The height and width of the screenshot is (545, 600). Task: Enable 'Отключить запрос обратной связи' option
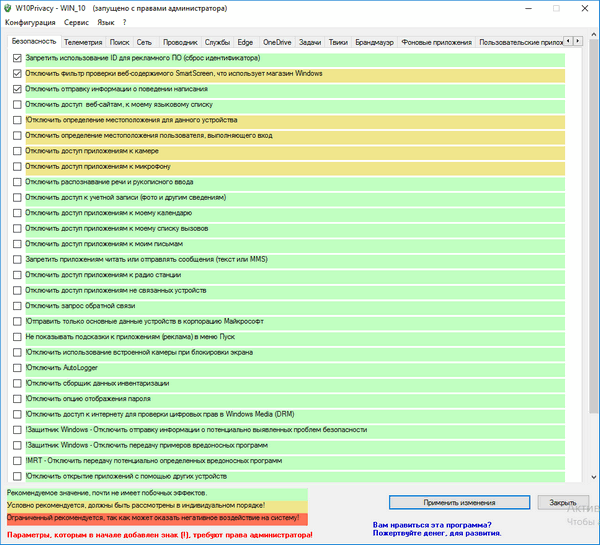[x=17, y=305]
